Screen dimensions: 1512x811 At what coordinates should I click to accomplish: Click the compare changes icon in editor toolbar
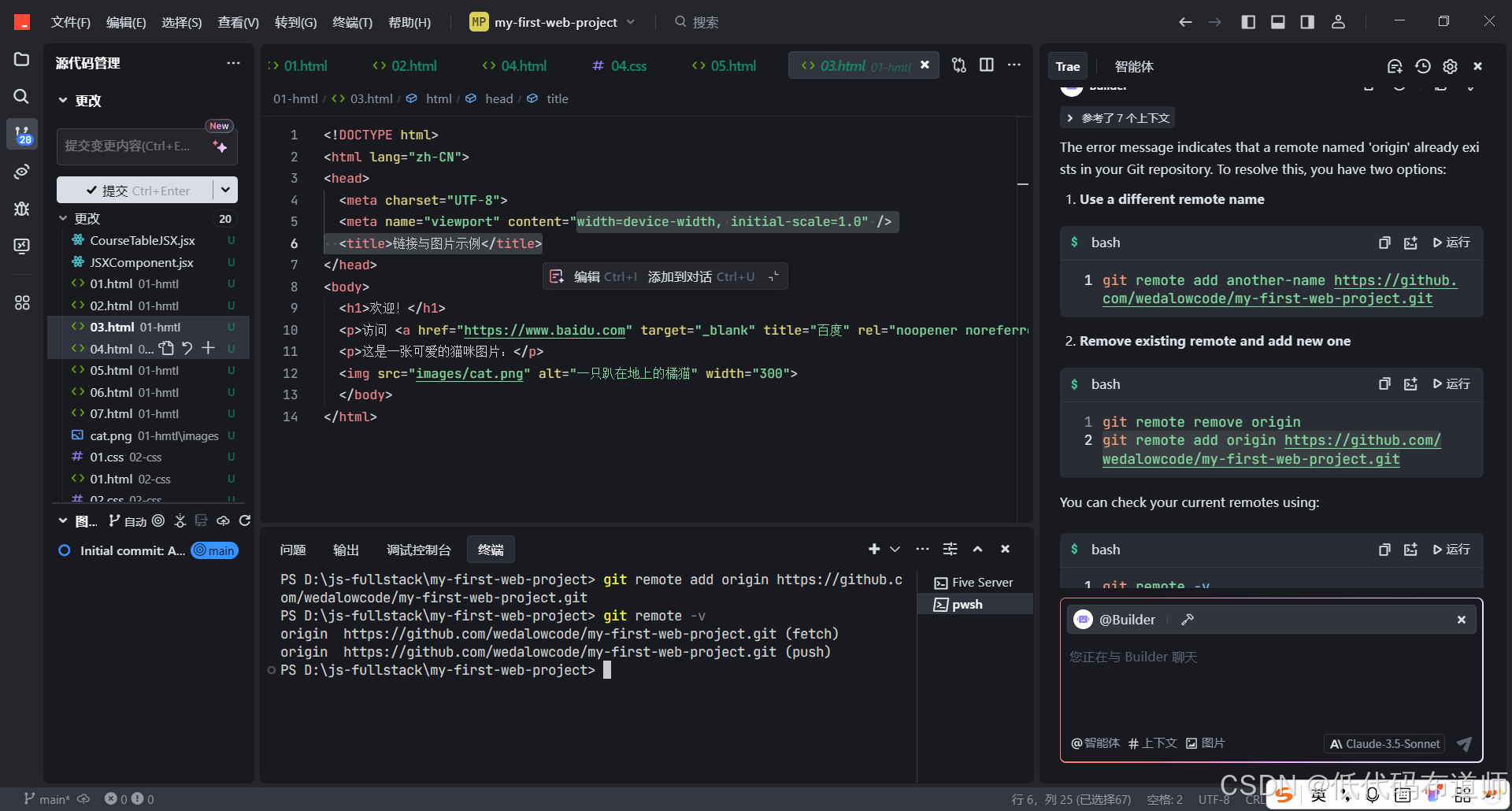(x=958, y=65)
